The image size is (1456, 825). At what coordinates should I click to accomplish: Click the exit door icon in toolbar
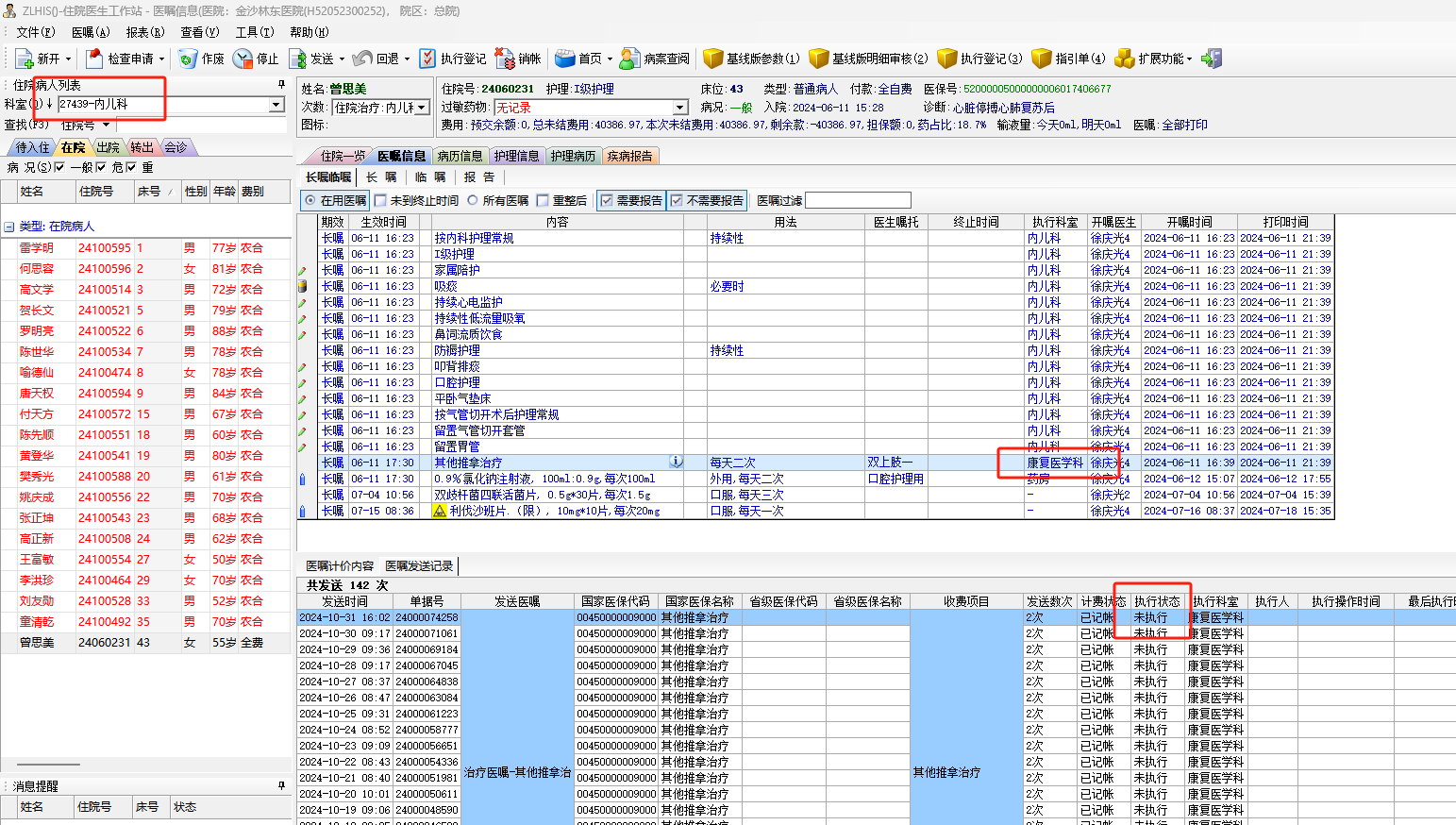click(1212, 59)
